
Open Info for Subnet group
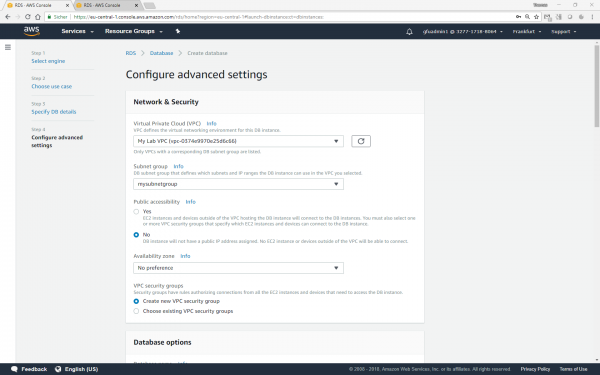click(x=179, y=166)
